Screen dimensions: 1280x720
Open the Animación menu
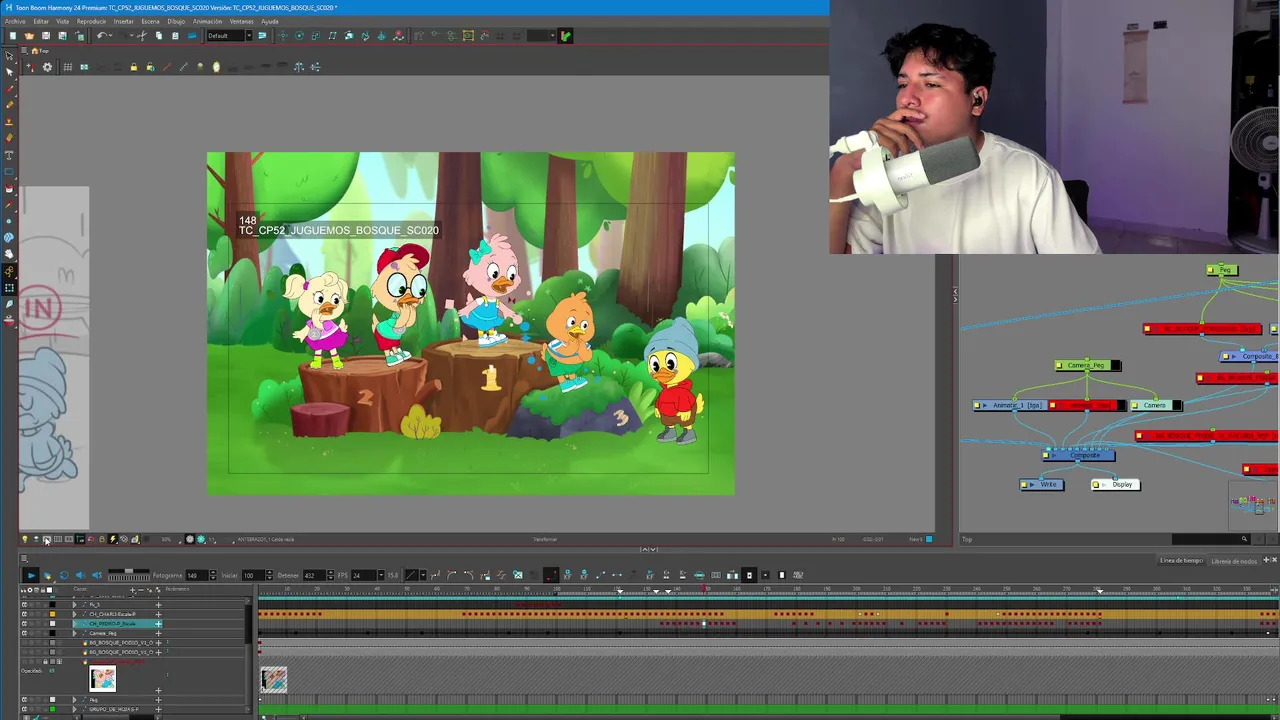207,21
